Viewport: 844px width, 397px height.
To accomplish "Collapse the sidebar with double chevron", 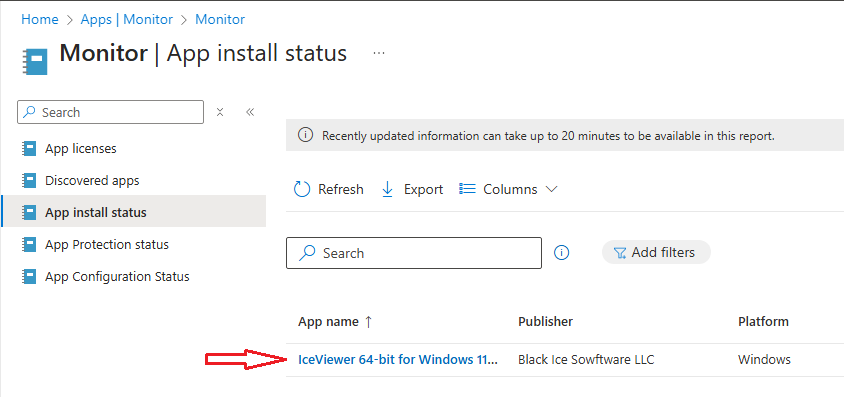I will click(250, 112).
